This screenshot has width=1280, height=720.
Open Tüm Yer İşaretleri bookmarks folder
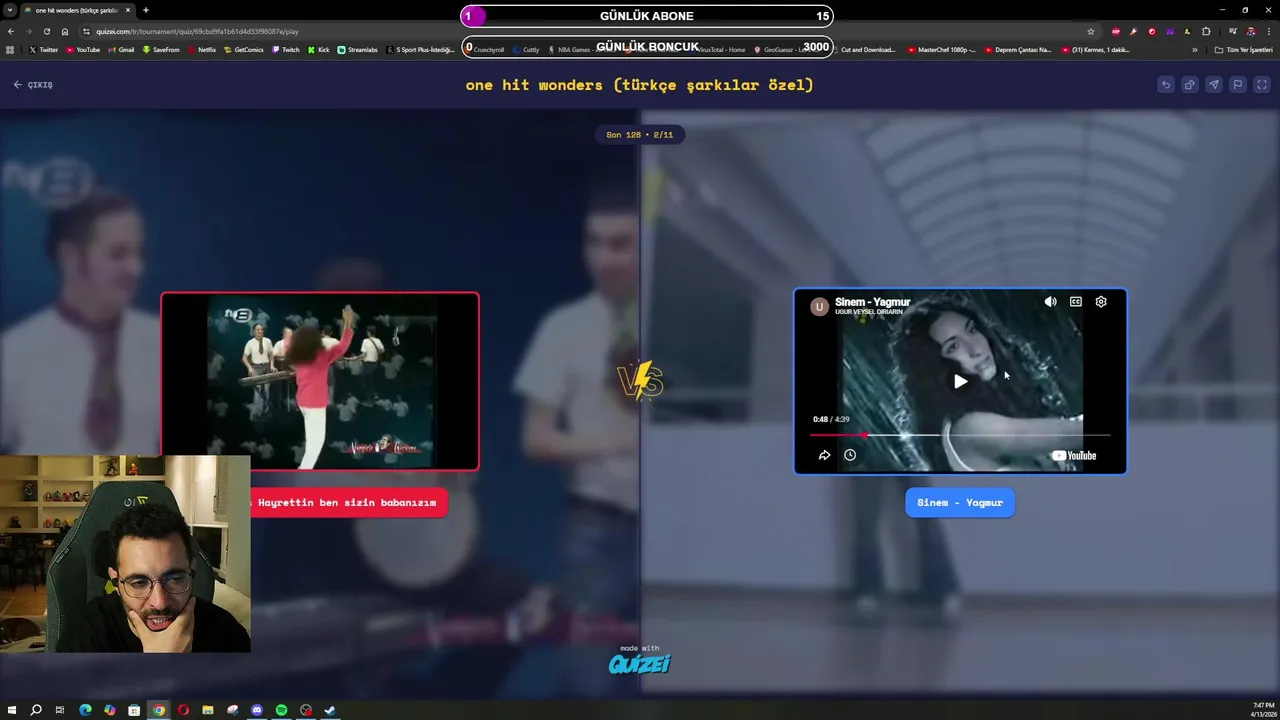[x=1243, y=50]
